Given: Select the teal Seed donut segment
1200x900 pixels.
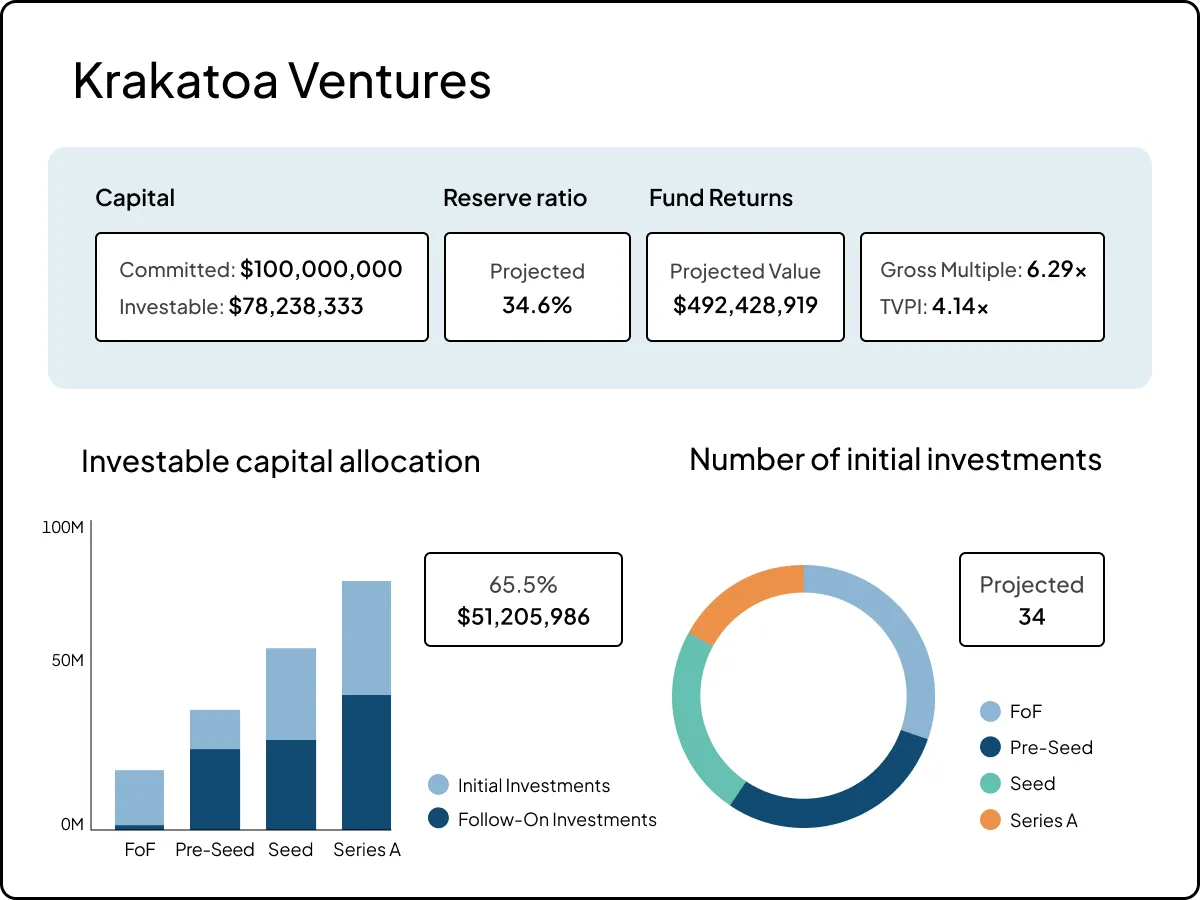Looking at the screenshot, I should [692, 718].
